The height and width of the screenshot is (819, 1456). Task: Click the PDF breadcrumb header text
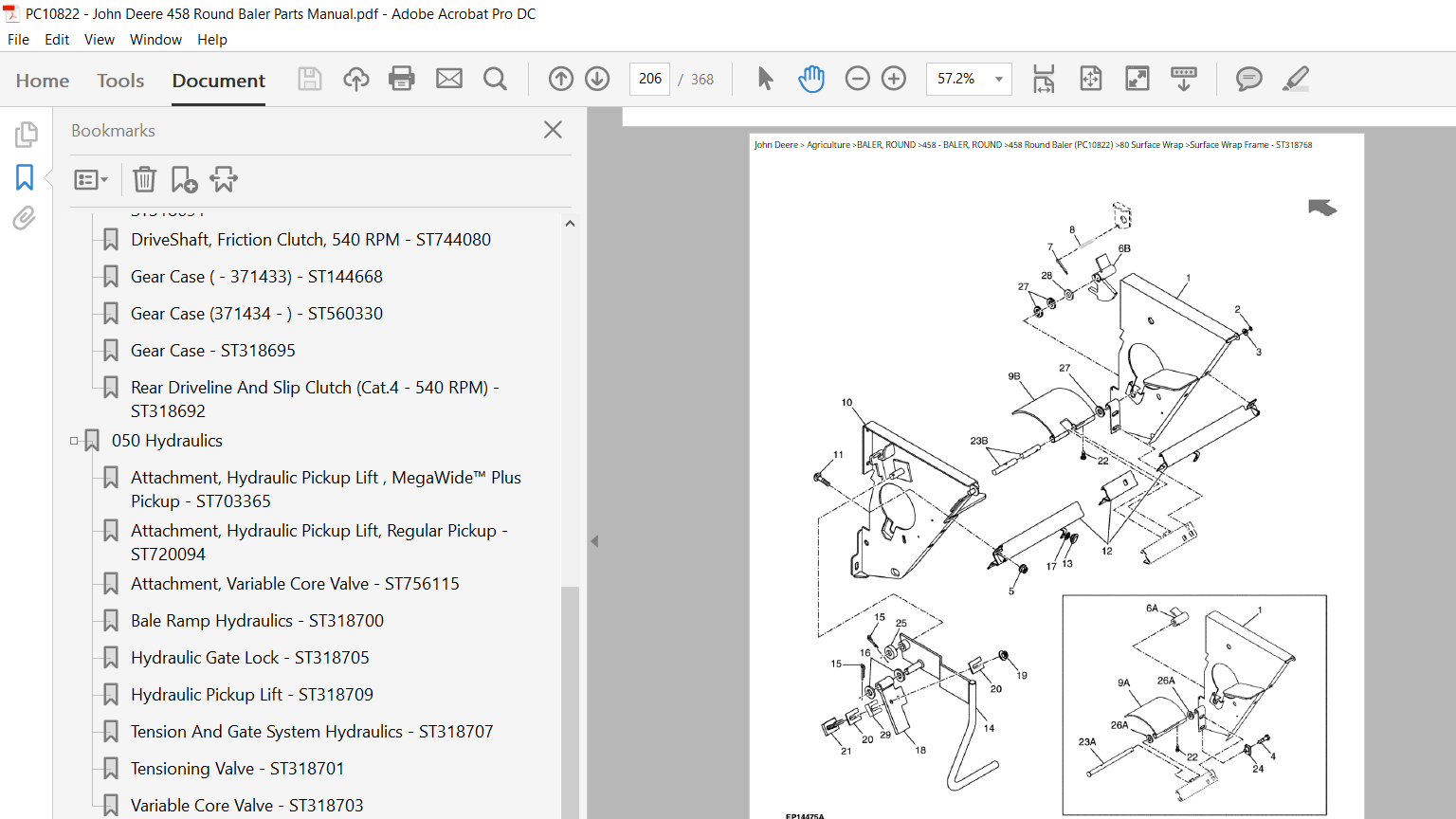coord(1033,145)
